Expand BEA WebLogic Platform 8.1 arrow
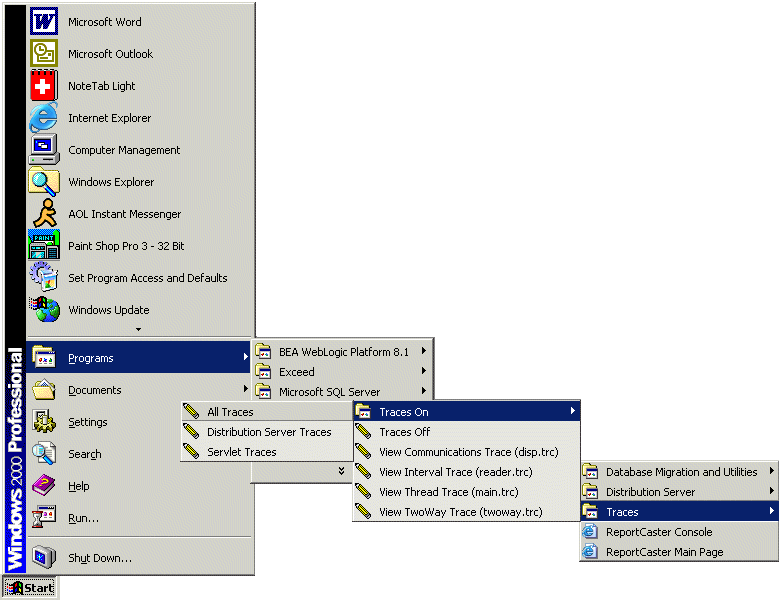The height and width of the screenshot is (600, 780). click(423, 351)
